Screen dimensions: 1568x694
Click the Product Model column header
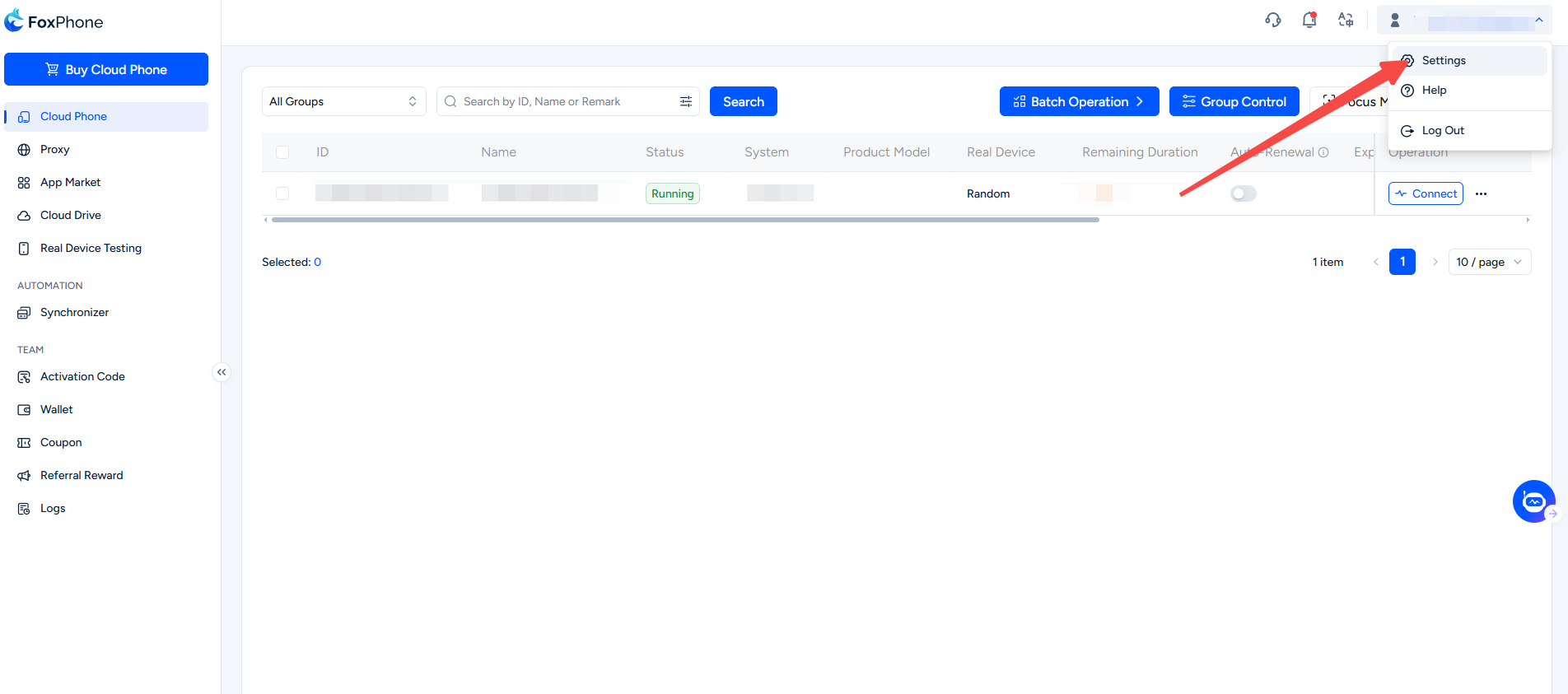point(886,152)
